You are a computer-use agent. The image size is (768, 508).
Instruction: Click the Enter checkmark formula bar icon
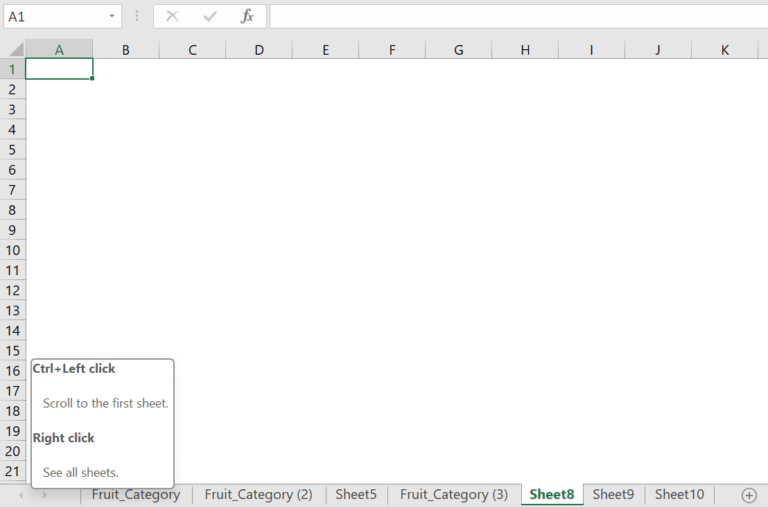coord(210,17)
